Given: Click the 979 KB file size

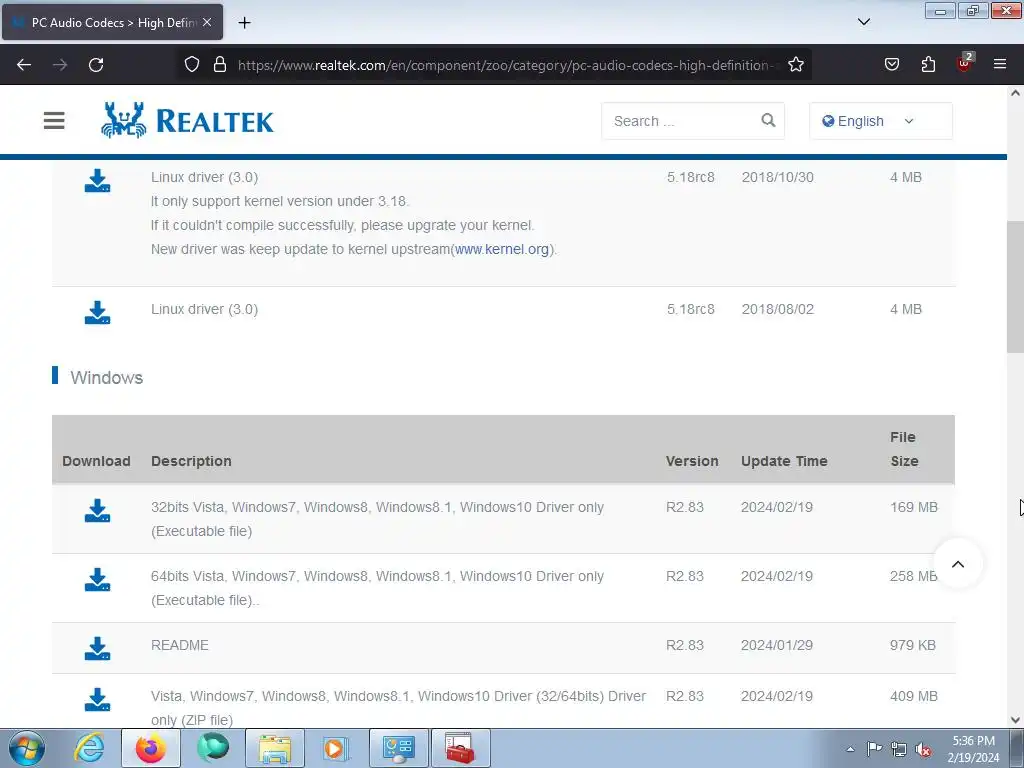Looking at the screenshot, I should pyautogui.click(x=912, y=645).
